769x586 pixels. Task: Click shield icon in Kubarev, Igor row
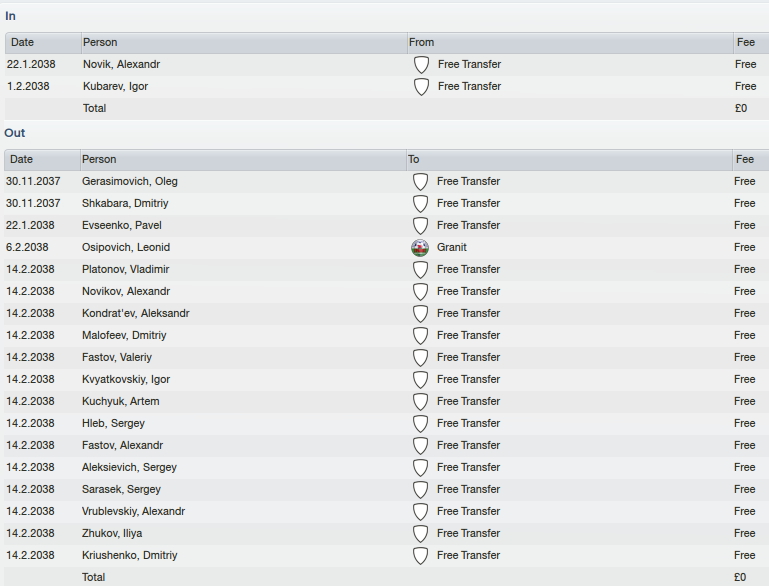pyautogui.click(x=421, y=87)
